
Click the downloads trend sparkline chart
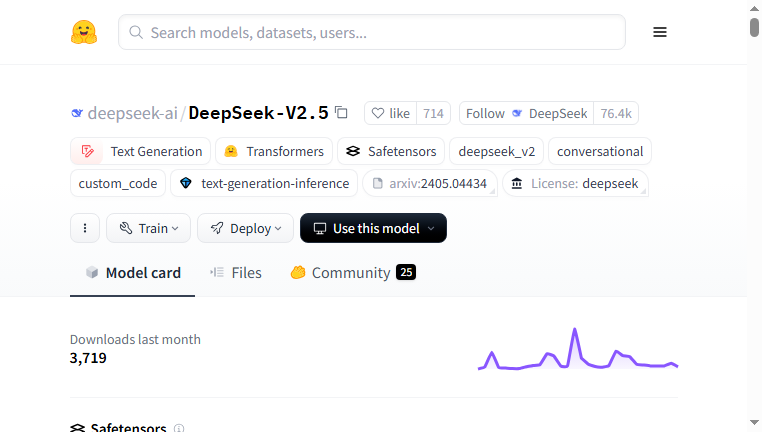578,349
